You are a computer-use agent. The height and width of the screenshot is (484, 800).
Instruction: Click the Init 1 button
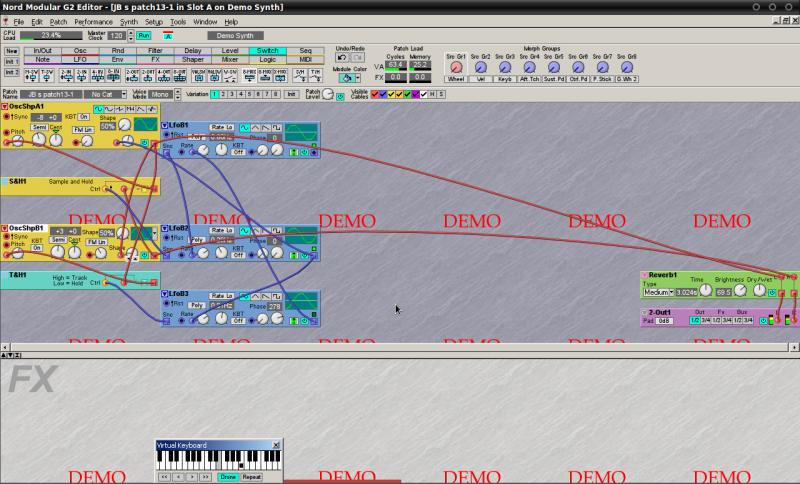point(12,62)
